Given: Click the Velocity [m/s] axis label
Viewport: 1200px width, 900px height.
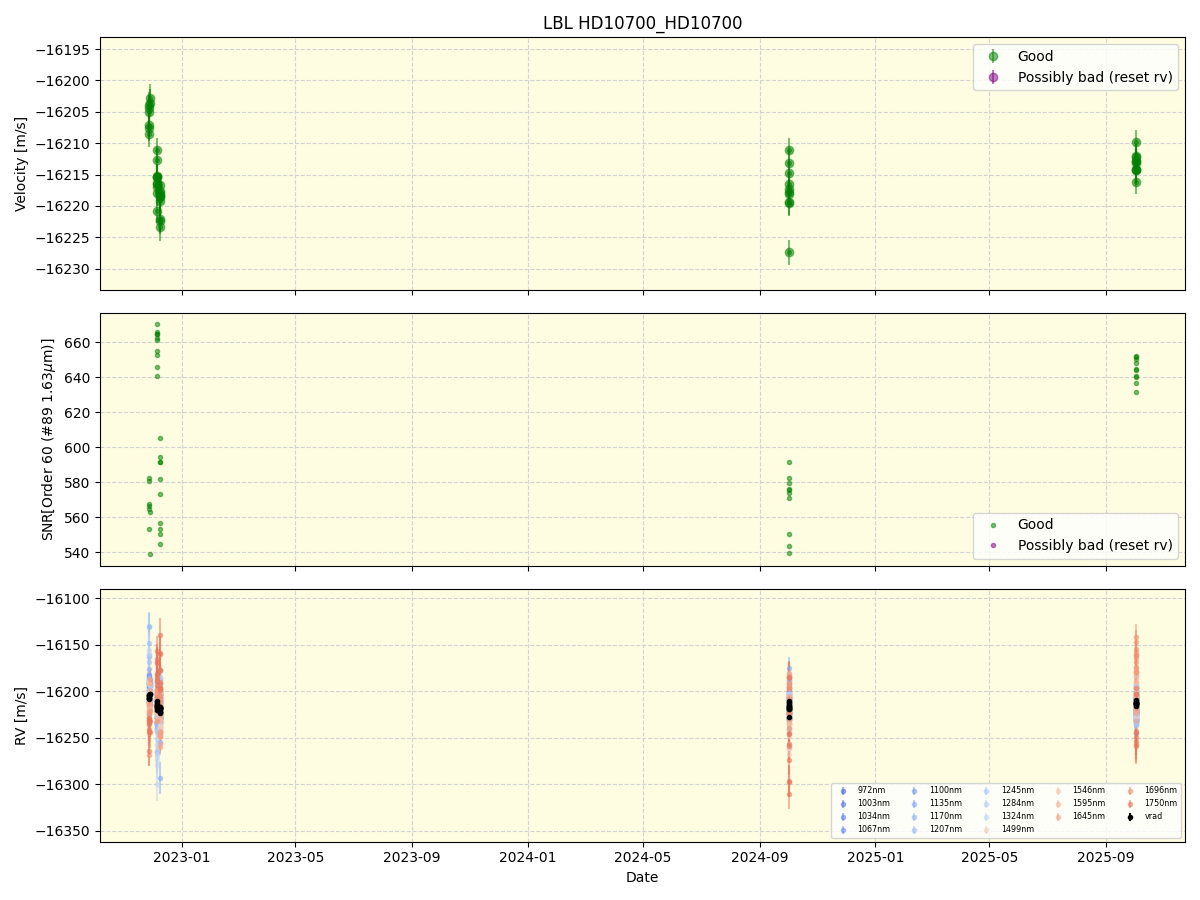Looking at the screenshot, I should (x=21, y=164).
